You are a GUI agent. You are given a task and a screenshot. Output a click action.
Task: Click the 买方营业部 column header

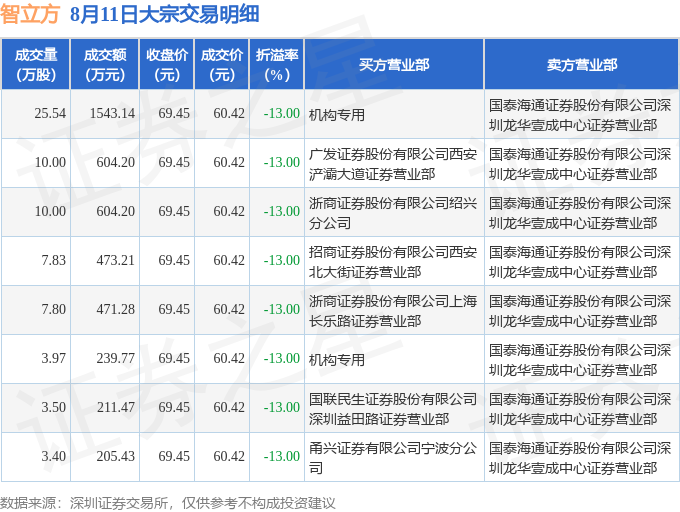(x=394, y=64)
